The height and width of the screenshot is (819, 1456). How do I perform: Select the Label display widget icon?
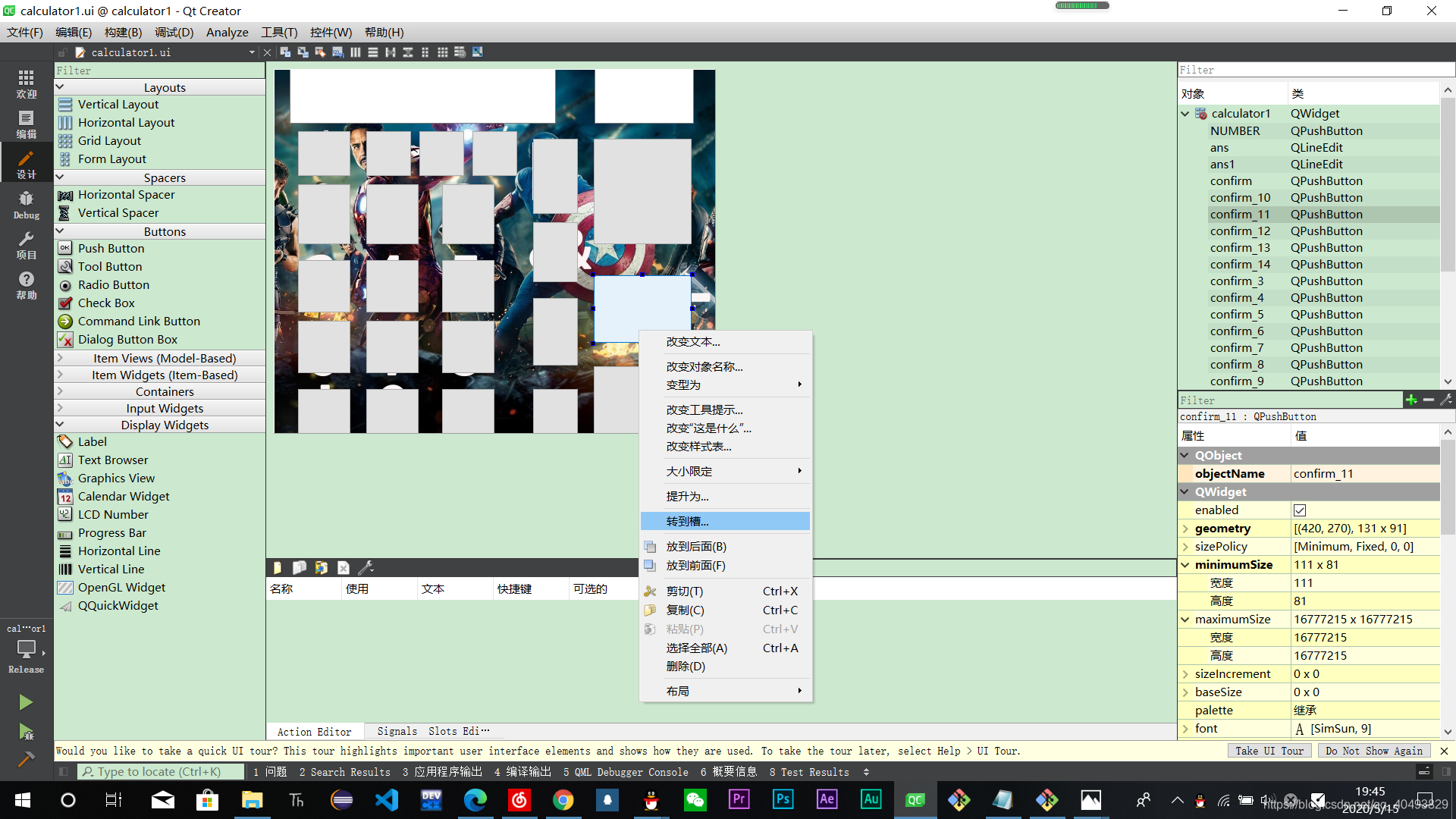65,441
